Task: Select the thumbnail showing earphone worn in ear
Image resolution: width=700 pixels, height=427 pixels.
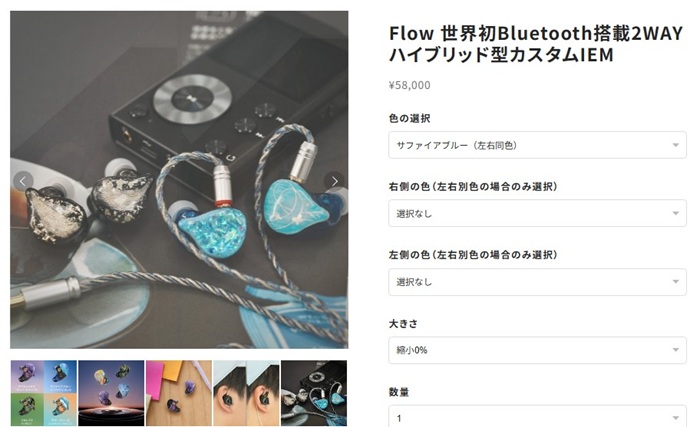Action: pos(246,393)
